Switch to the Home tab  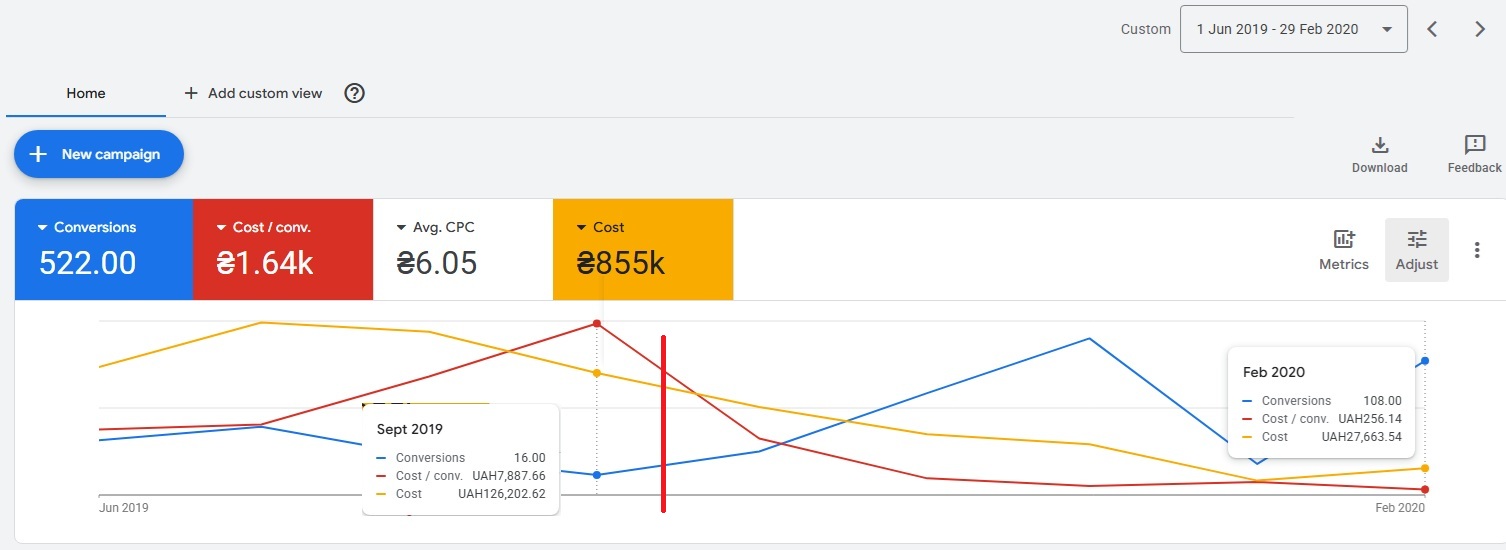[86, 93]
